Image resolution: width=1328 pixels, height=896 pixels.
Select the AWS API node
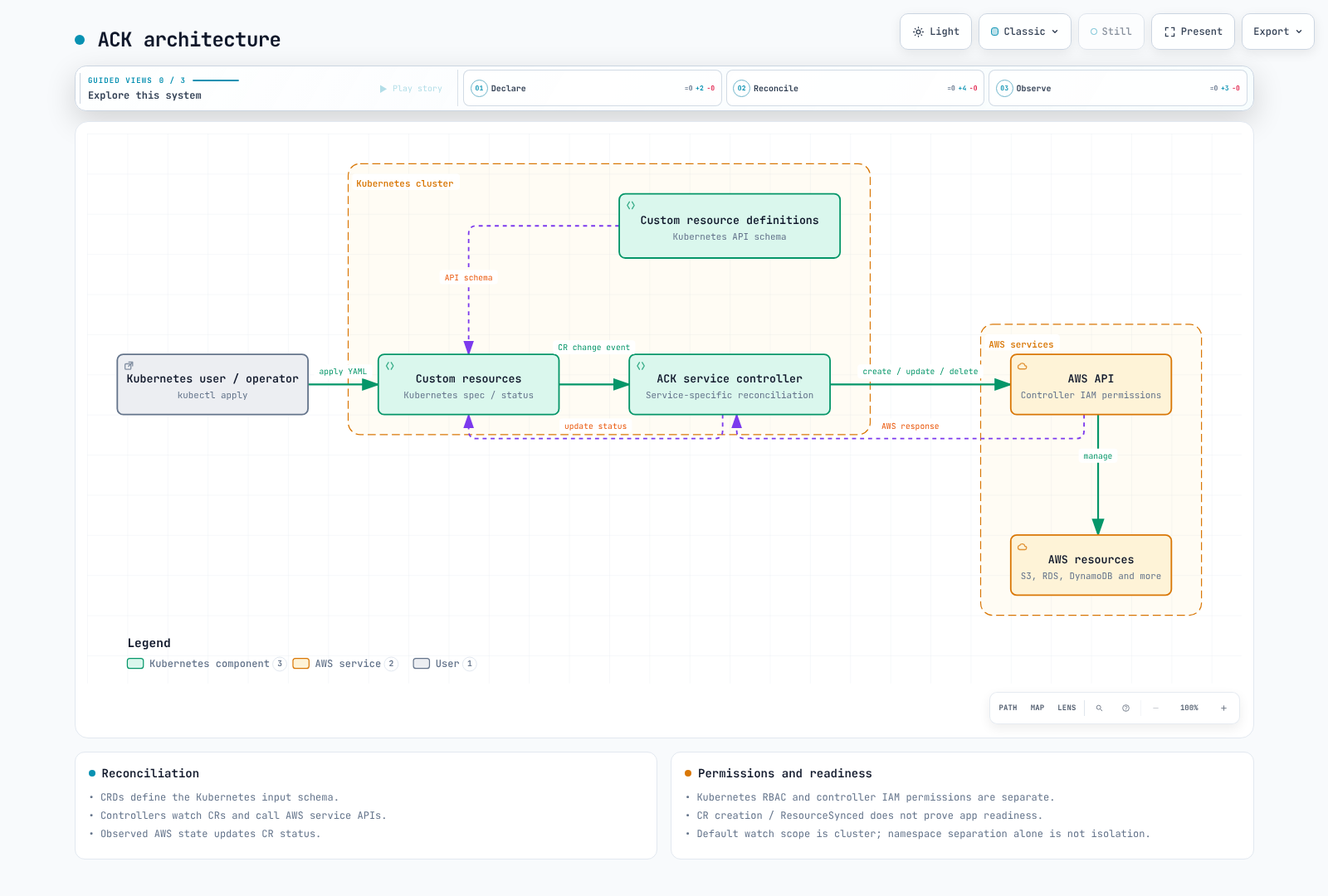tap(1091, 385)
